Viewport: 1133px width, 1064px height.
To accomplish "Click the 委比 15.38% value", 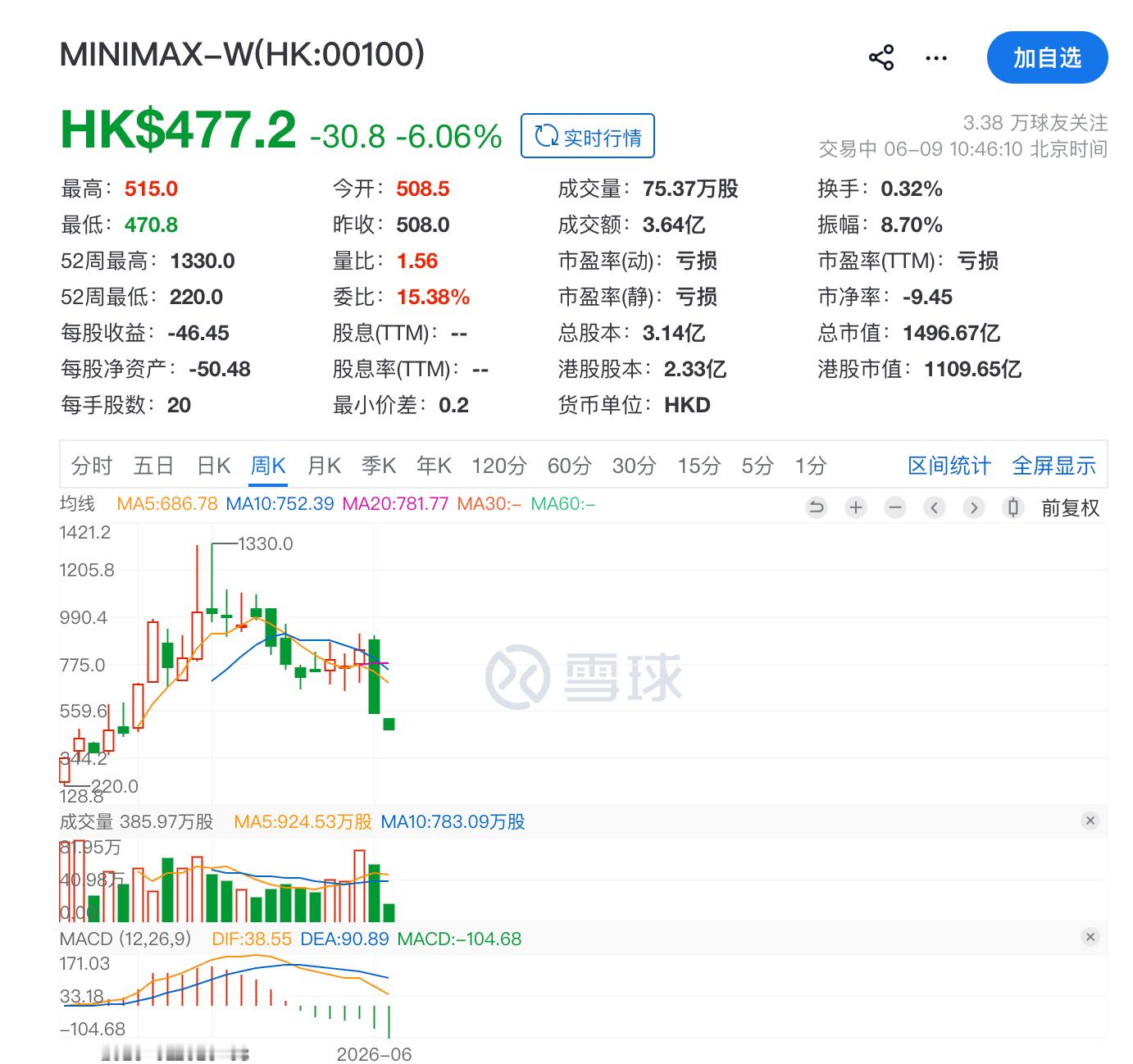I will (433, 297).
